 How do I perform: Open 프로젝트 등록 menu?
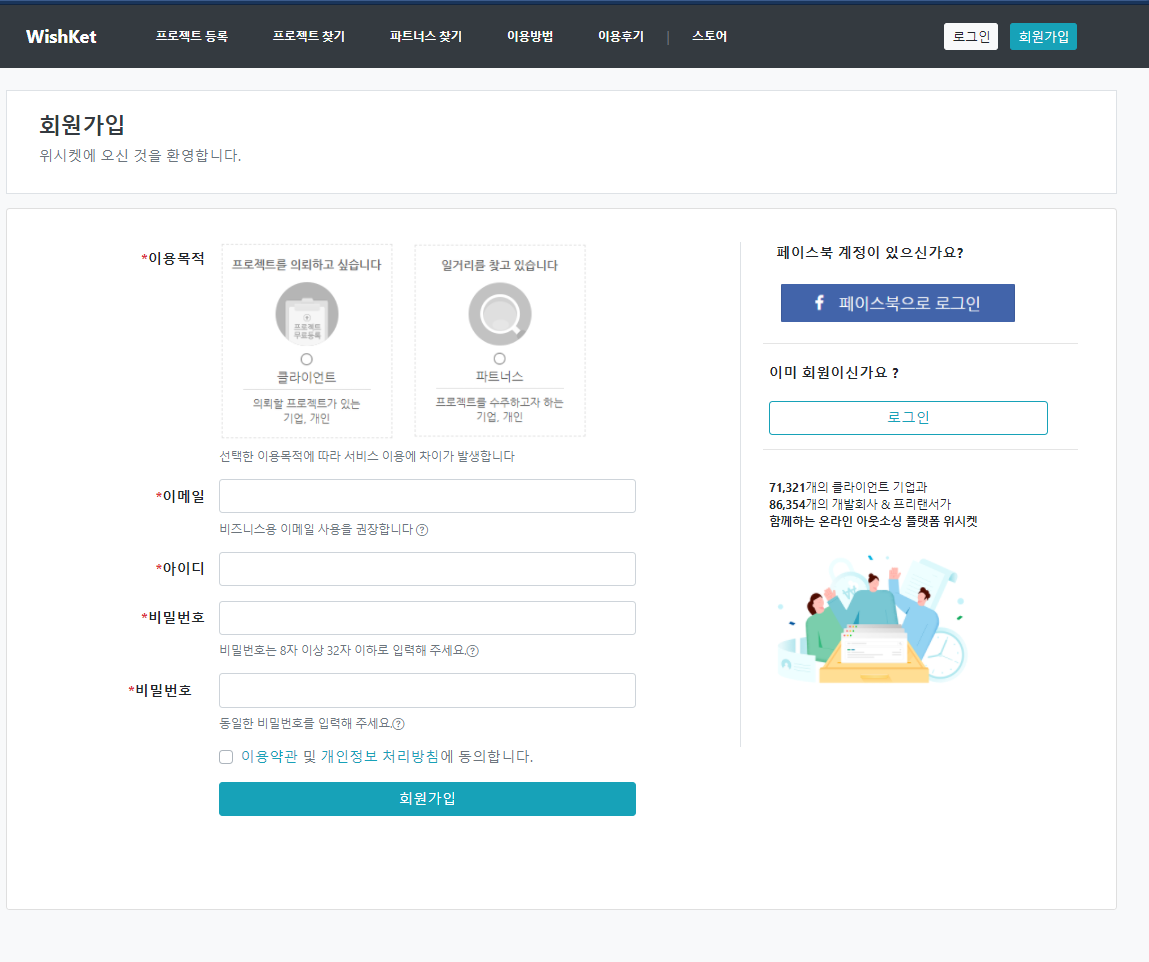coord(192,36)
